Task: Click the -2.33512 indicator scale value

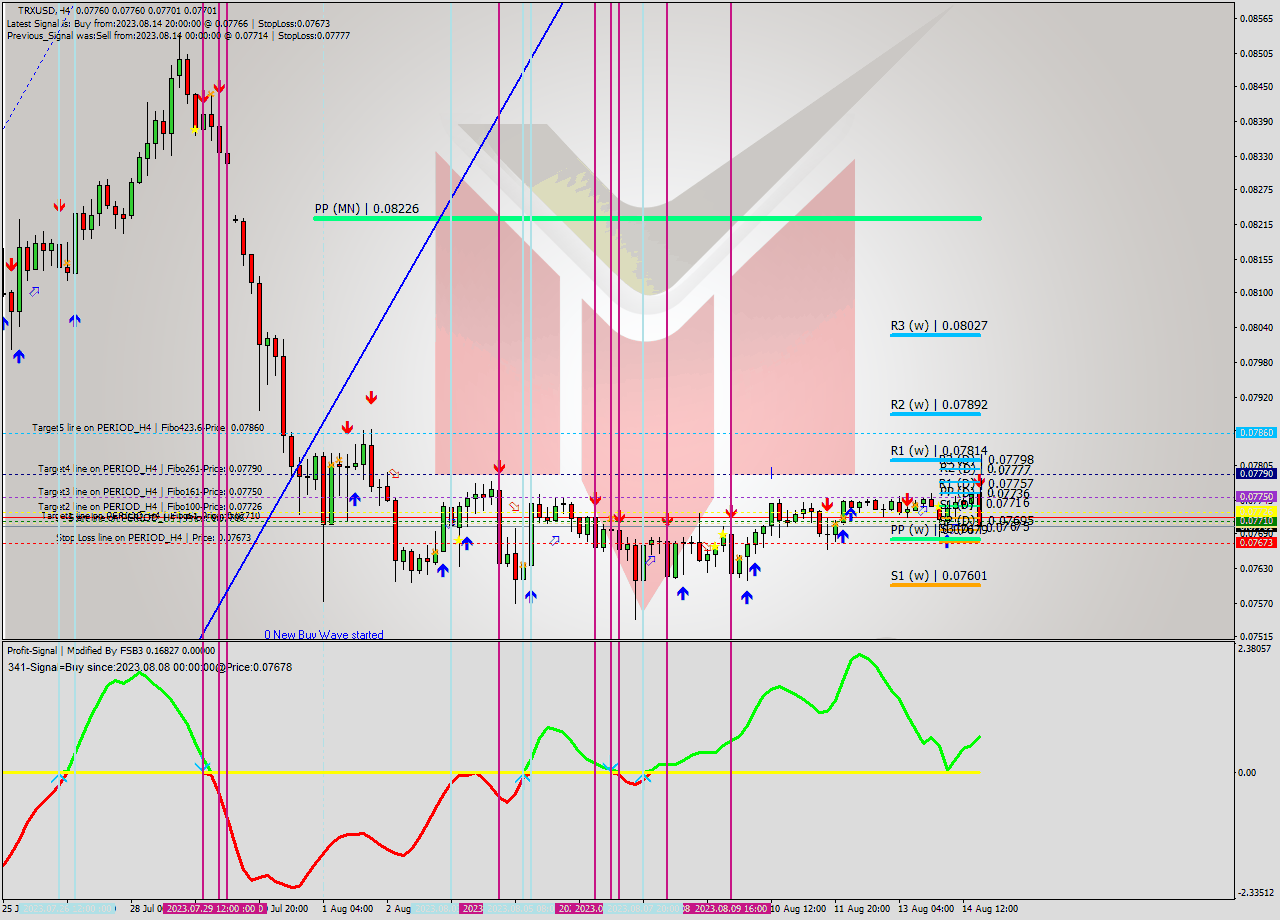Action: pyautogui.click(x=1256, y=893)
